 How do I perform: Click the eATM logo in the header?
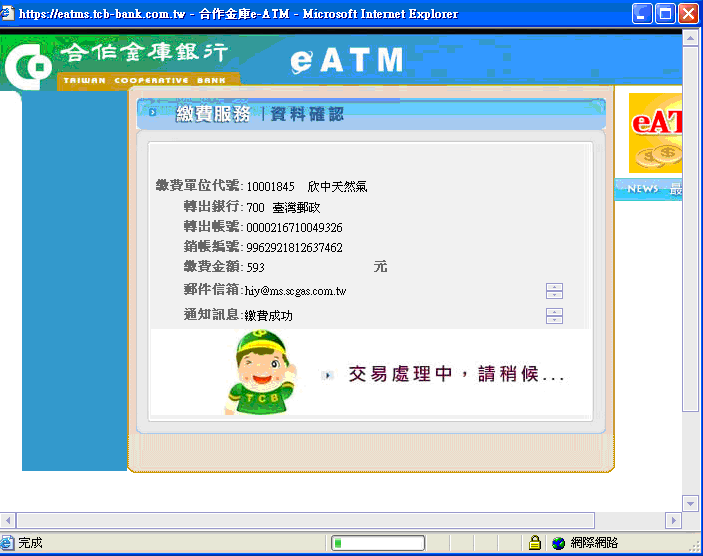coord(346,60)
